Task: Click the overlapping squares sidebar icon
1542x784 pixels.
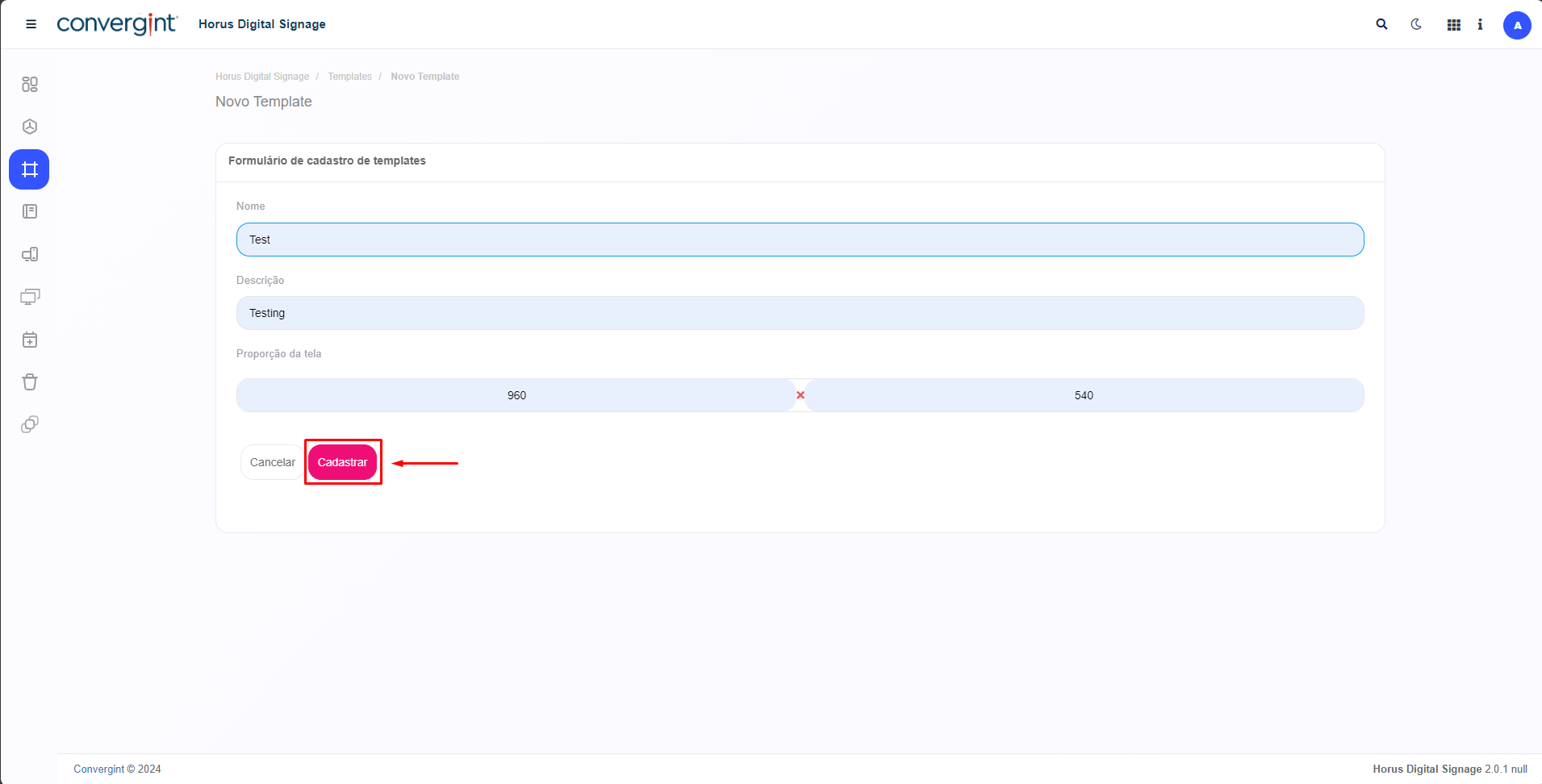Action: [30, 424]
